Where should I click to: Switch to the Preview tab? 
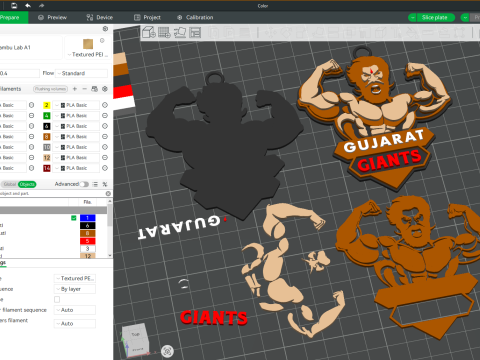click(x=52, y=17)
